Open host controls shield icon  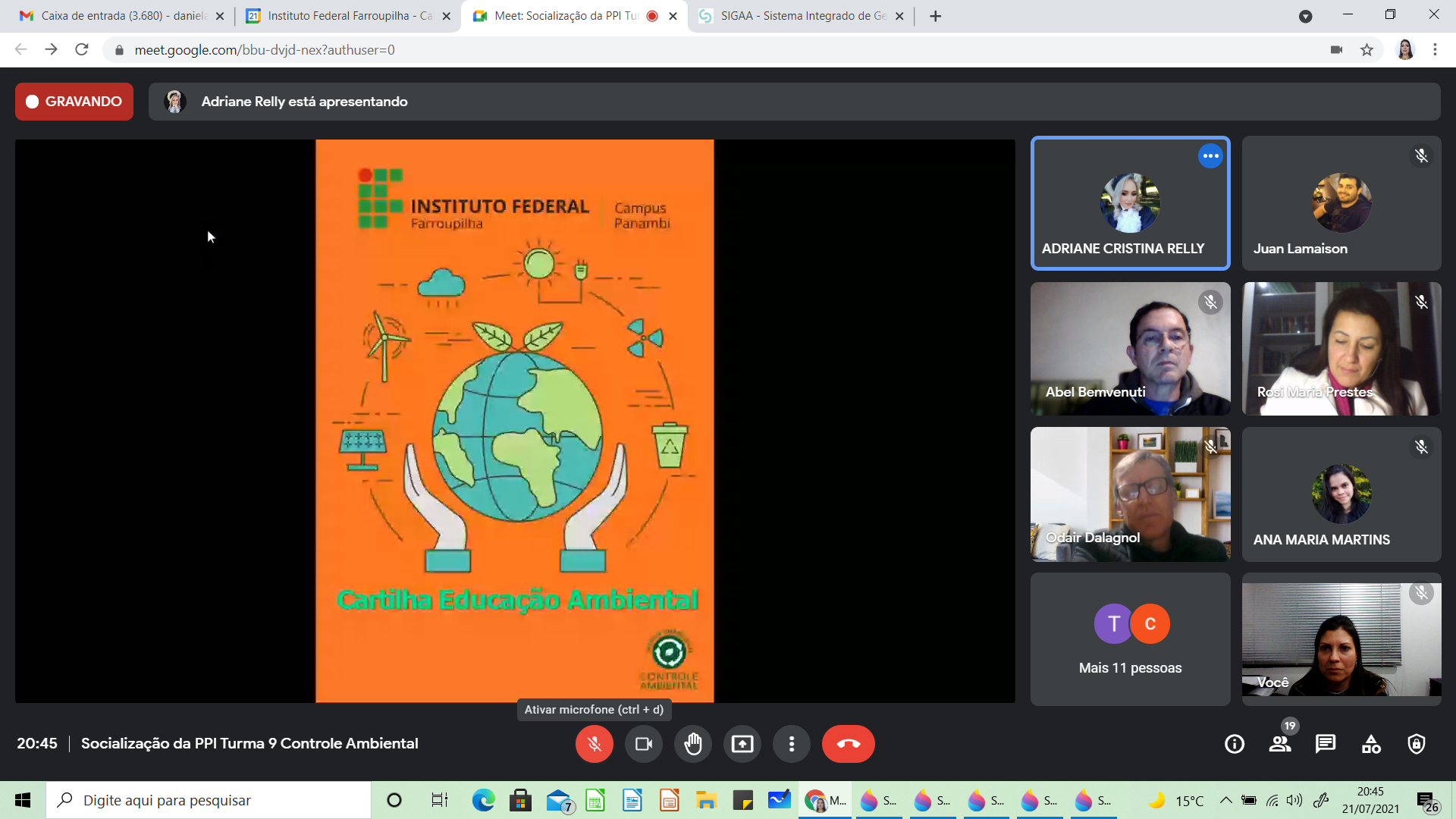pos(1416,744)
